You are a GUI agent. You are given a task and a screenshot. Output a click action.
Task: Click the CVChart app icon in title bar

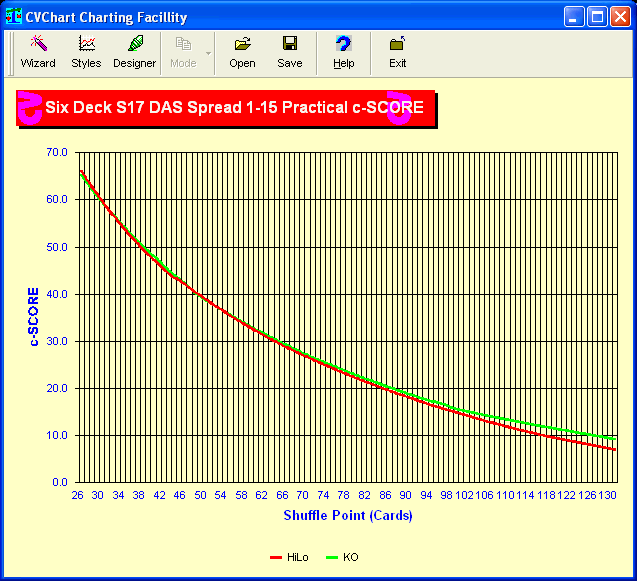click(14, 17)
